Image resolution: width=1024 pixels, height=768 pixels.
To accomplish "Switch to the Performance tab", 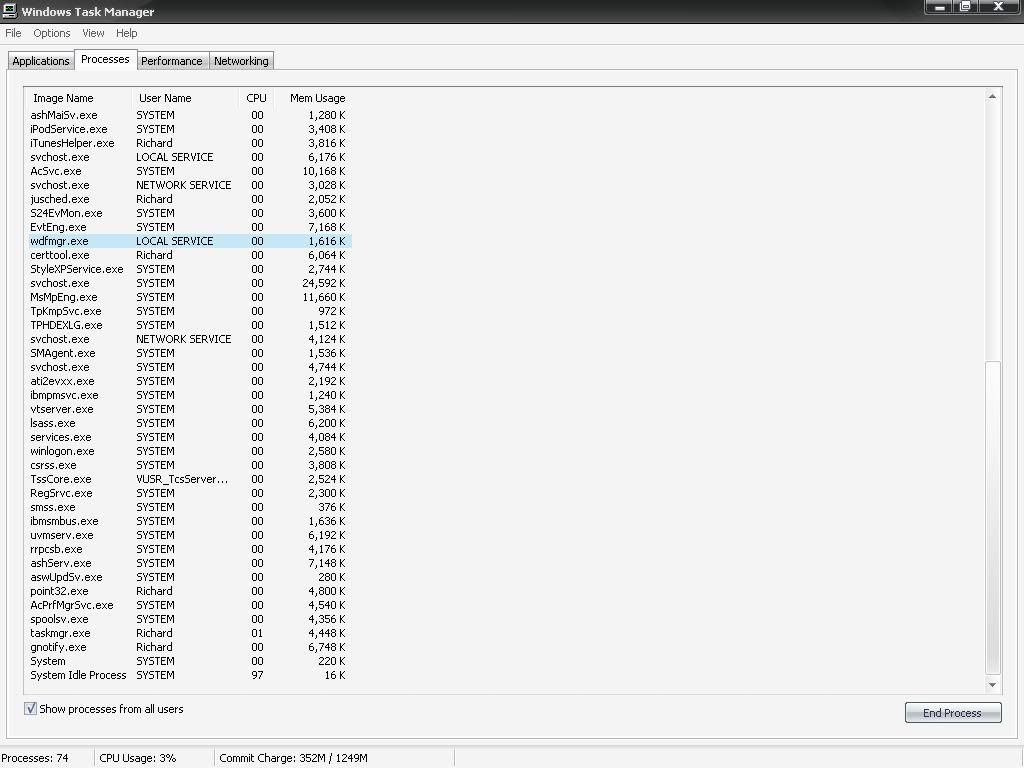I will point(172,61).
